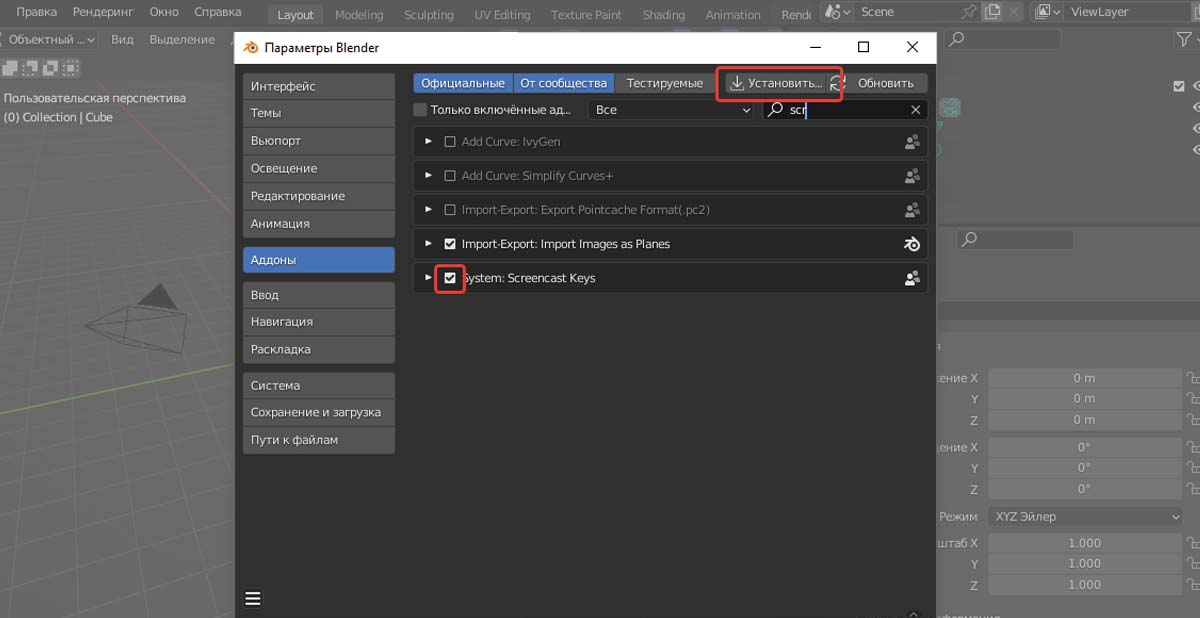Select the Тестируемые filter button
This screenshot has width=1200, height=618.
[665, 83]
